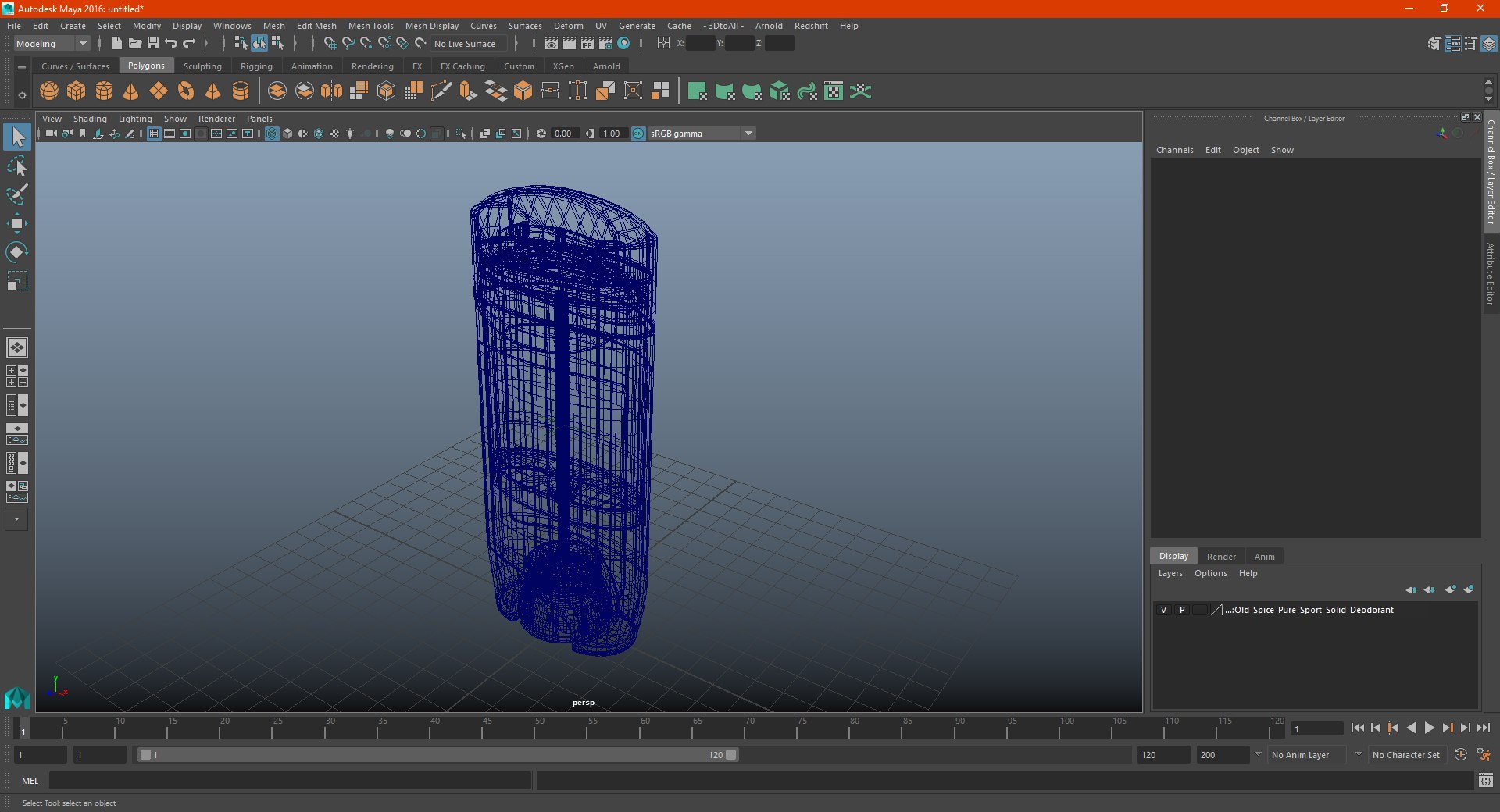Click the Redo arrow icon
The width and height of the screenshot is (1500, 812).
coord(189,43)
